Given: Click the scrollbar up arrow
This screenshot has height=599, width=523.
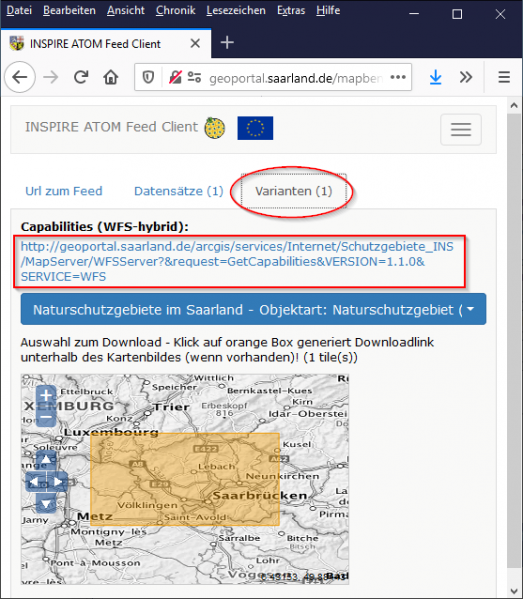Looking at the screenshot, I should pos(514,105).
